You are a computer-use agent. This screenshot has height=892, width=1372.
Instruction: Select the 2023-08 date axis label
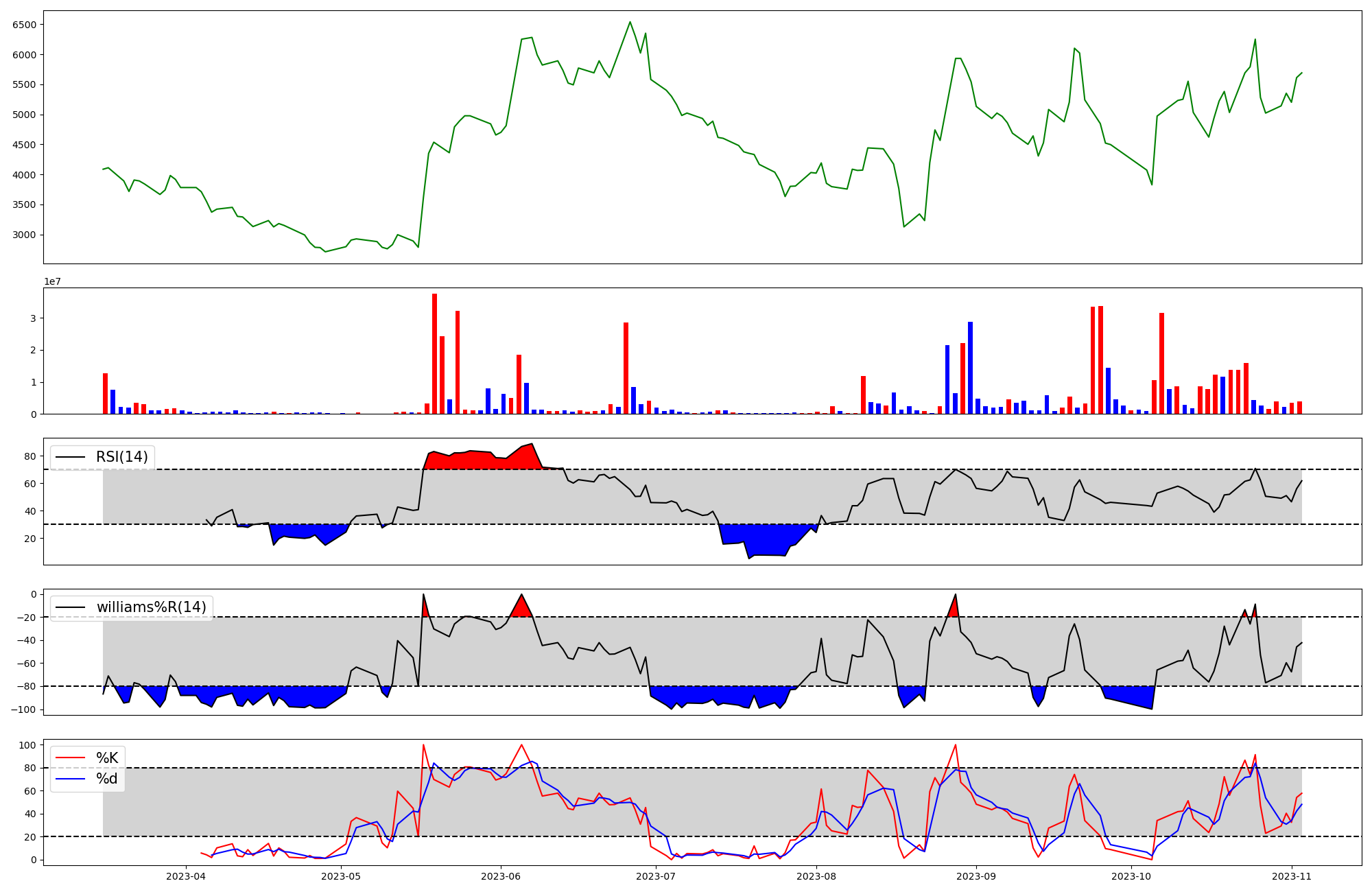[x=817, y=876]
